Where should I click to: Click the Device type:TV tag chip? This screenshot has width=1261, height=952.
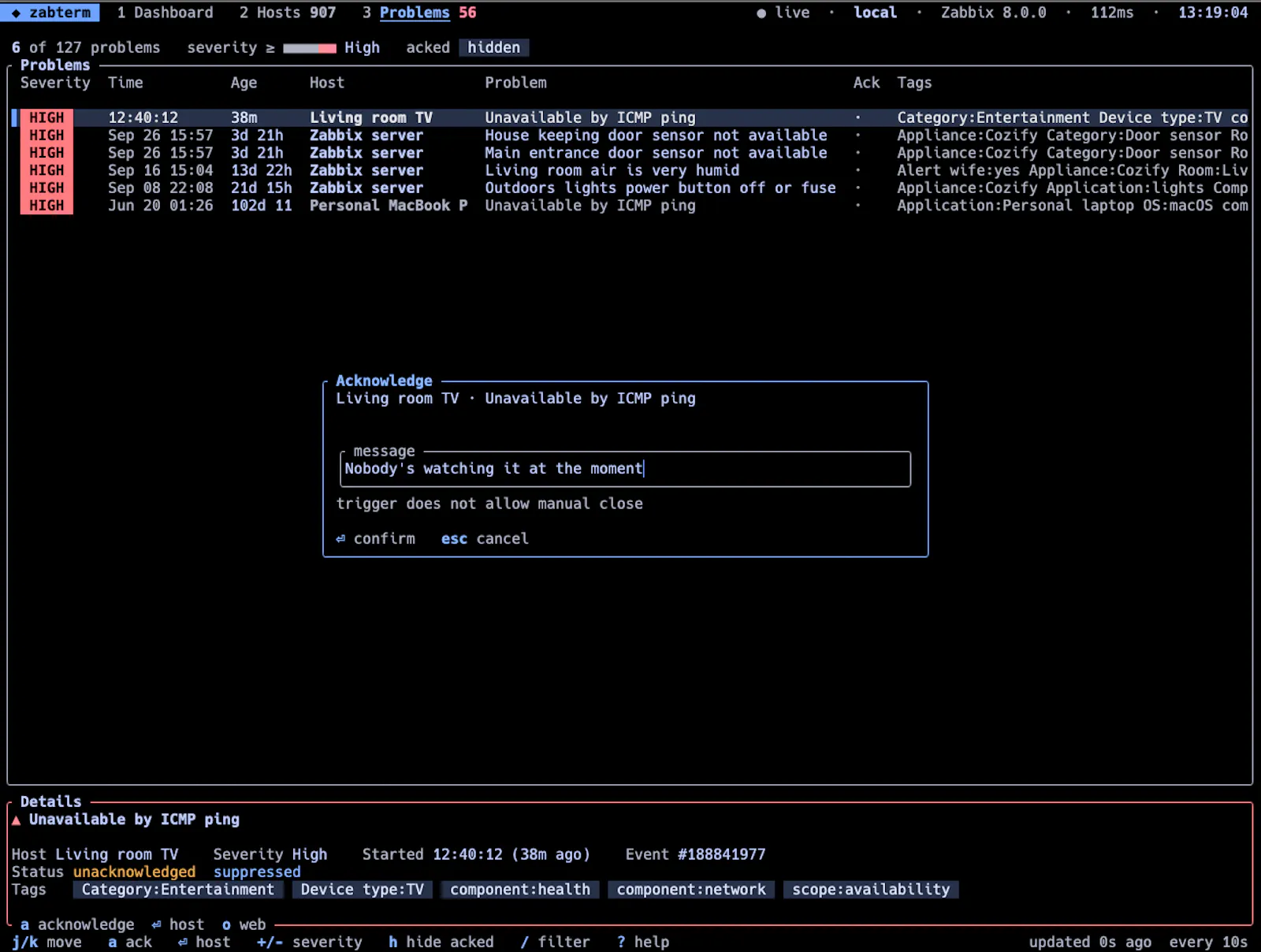click(x=363, y=890)
